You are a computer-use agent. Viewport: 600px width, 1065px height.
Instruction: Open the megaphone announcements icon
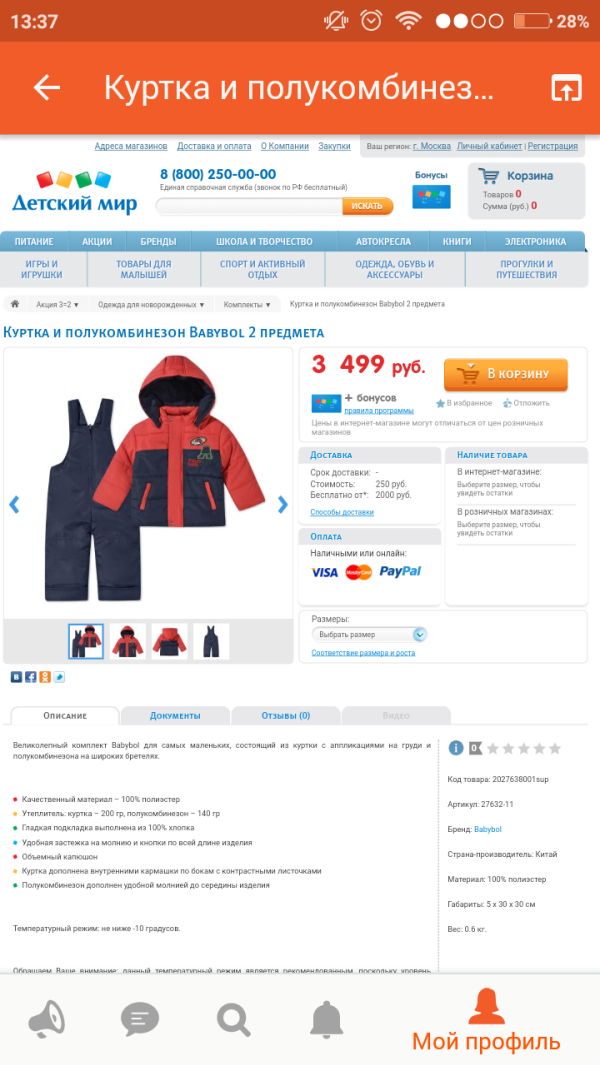[47, 1019]
